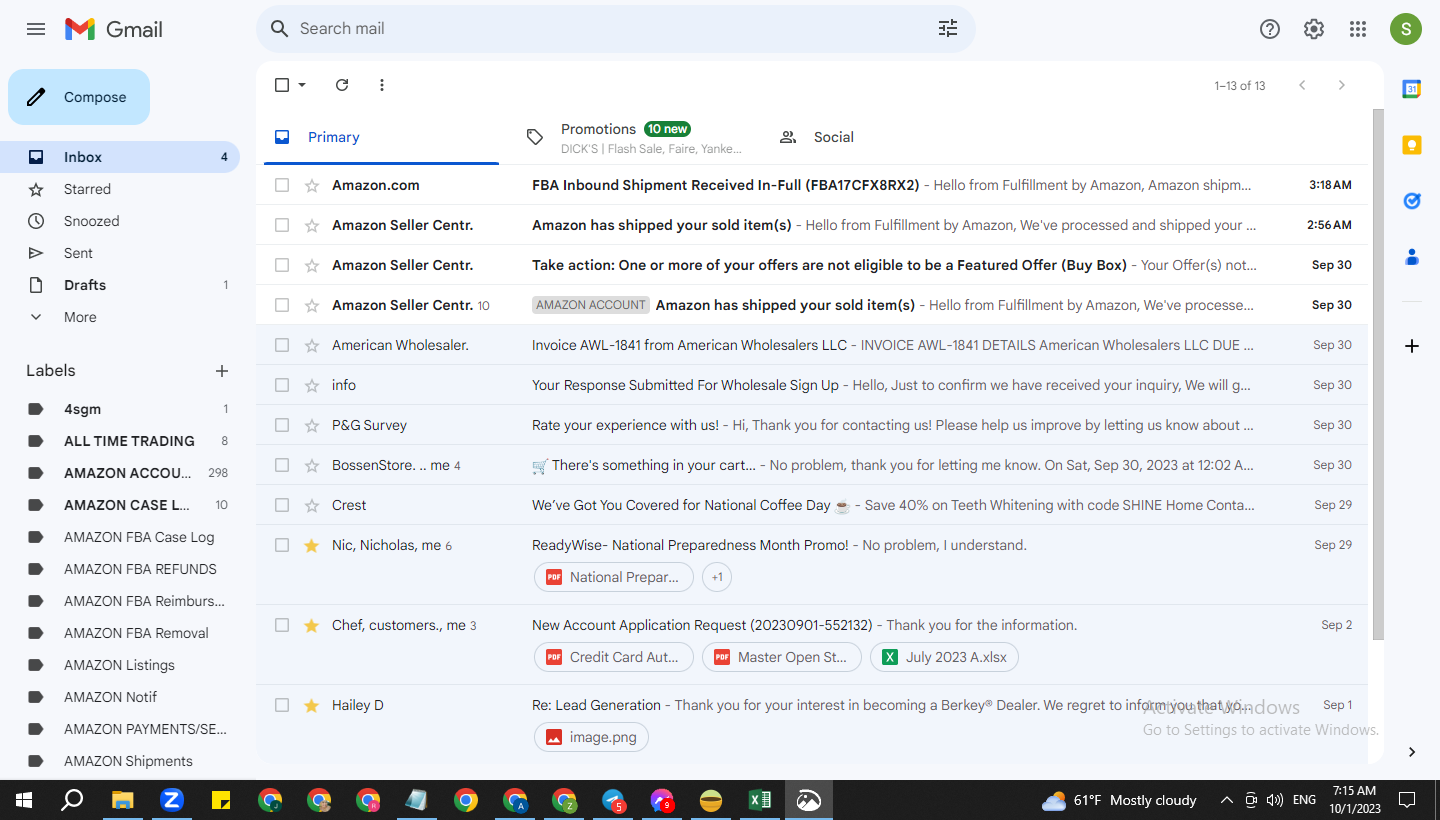
Task: Switch to the Social tab
Action: pos(887,137)
